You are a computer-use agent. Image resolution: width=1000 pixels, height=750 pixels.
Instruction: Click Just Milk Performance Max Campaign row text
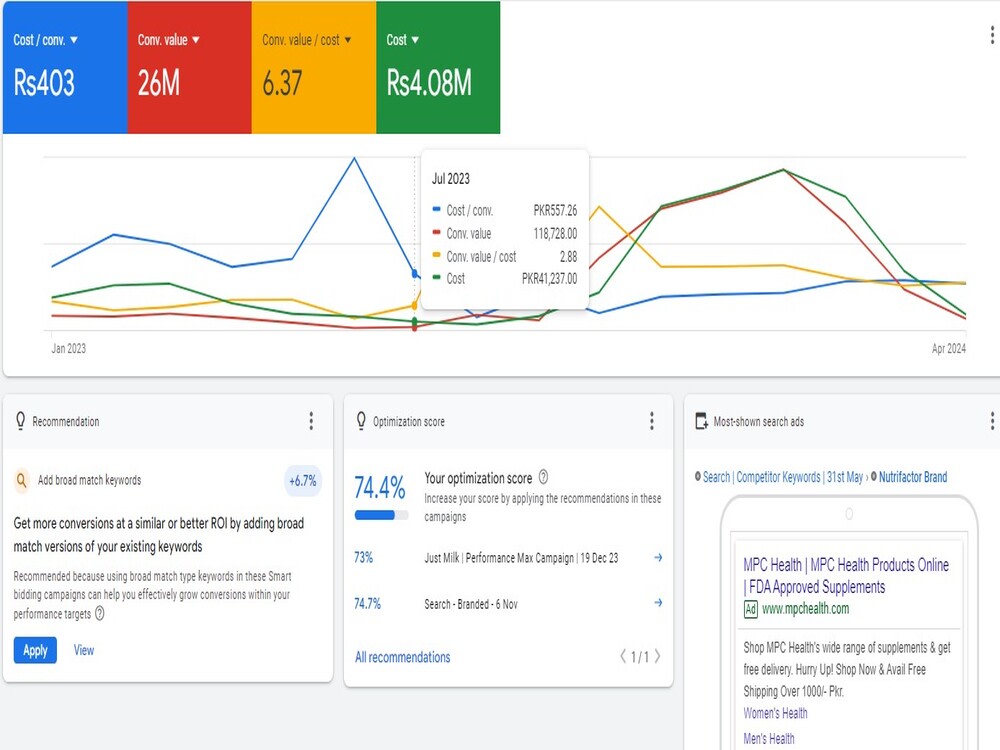click(521, 558)
